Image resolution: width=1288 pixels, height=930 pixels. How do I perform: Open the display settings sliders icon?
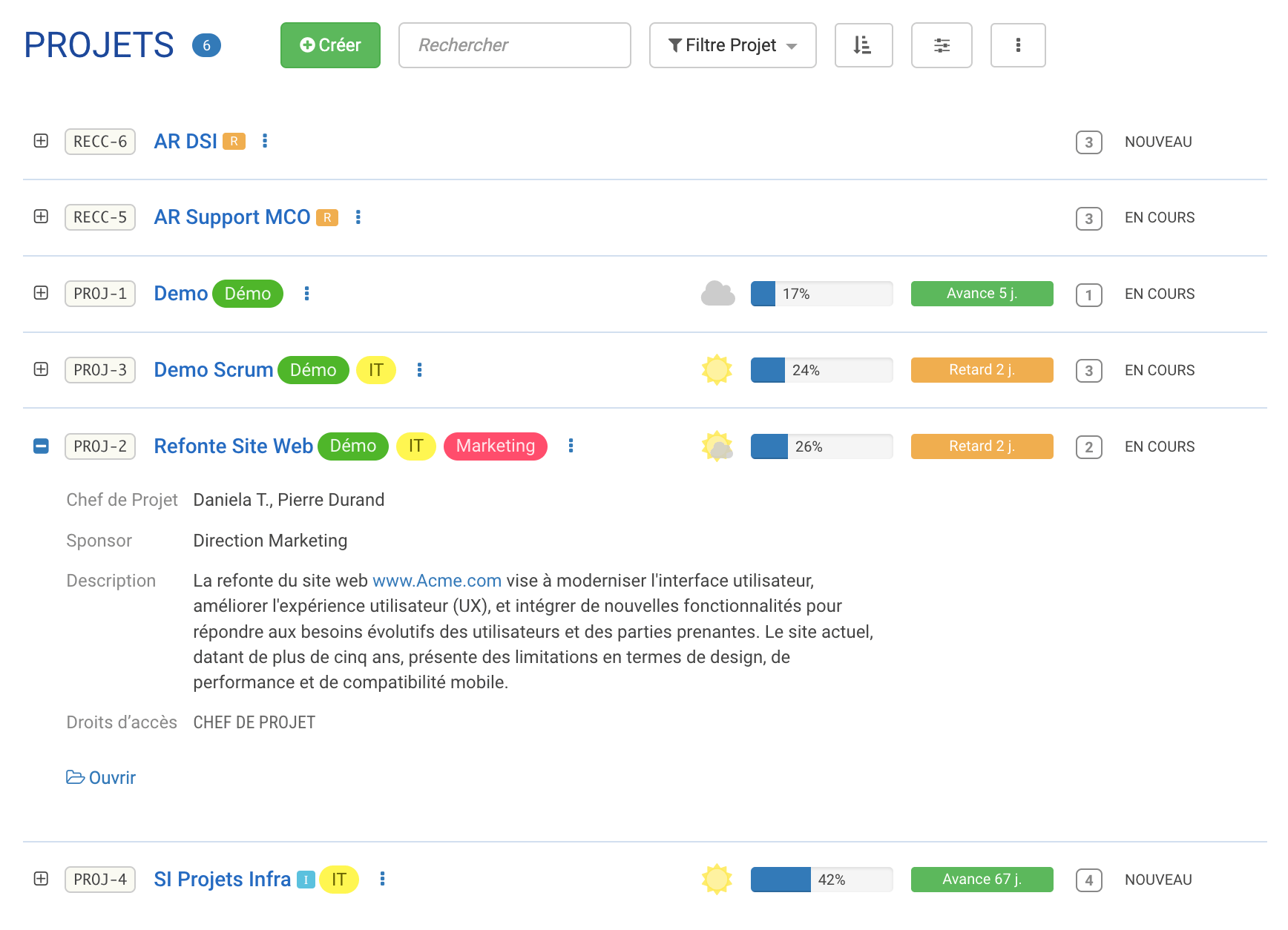pyautogui.click(x=941, y=45)
